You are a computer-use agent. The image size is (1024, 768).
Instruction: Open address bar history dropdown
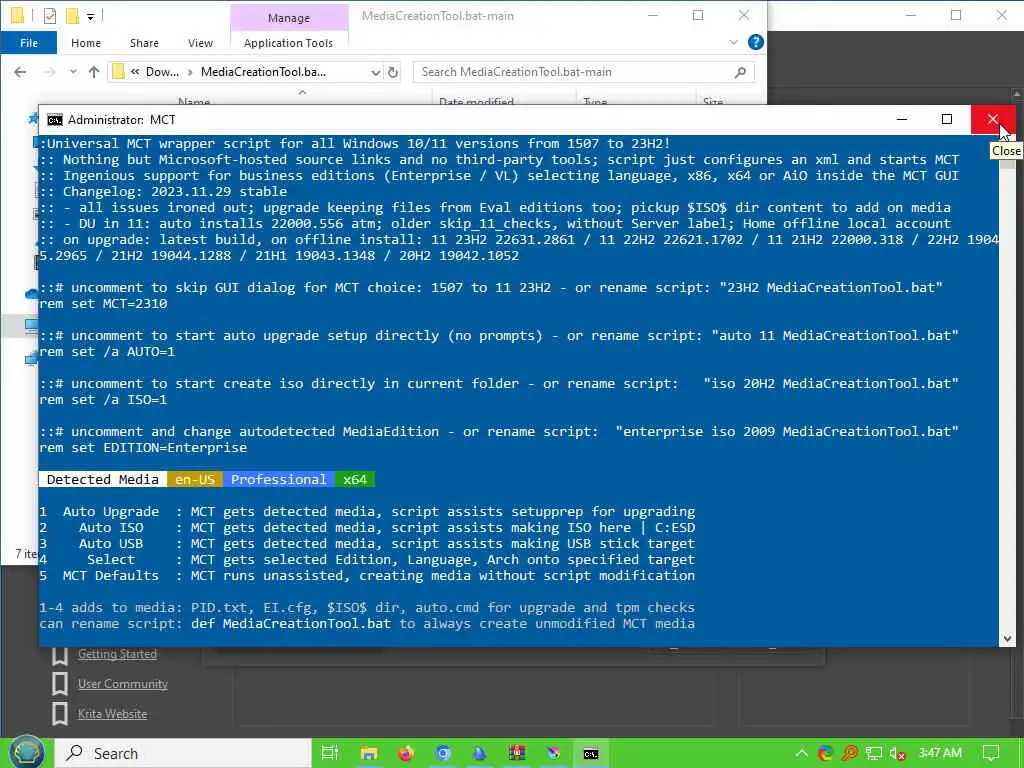point(376,72)
